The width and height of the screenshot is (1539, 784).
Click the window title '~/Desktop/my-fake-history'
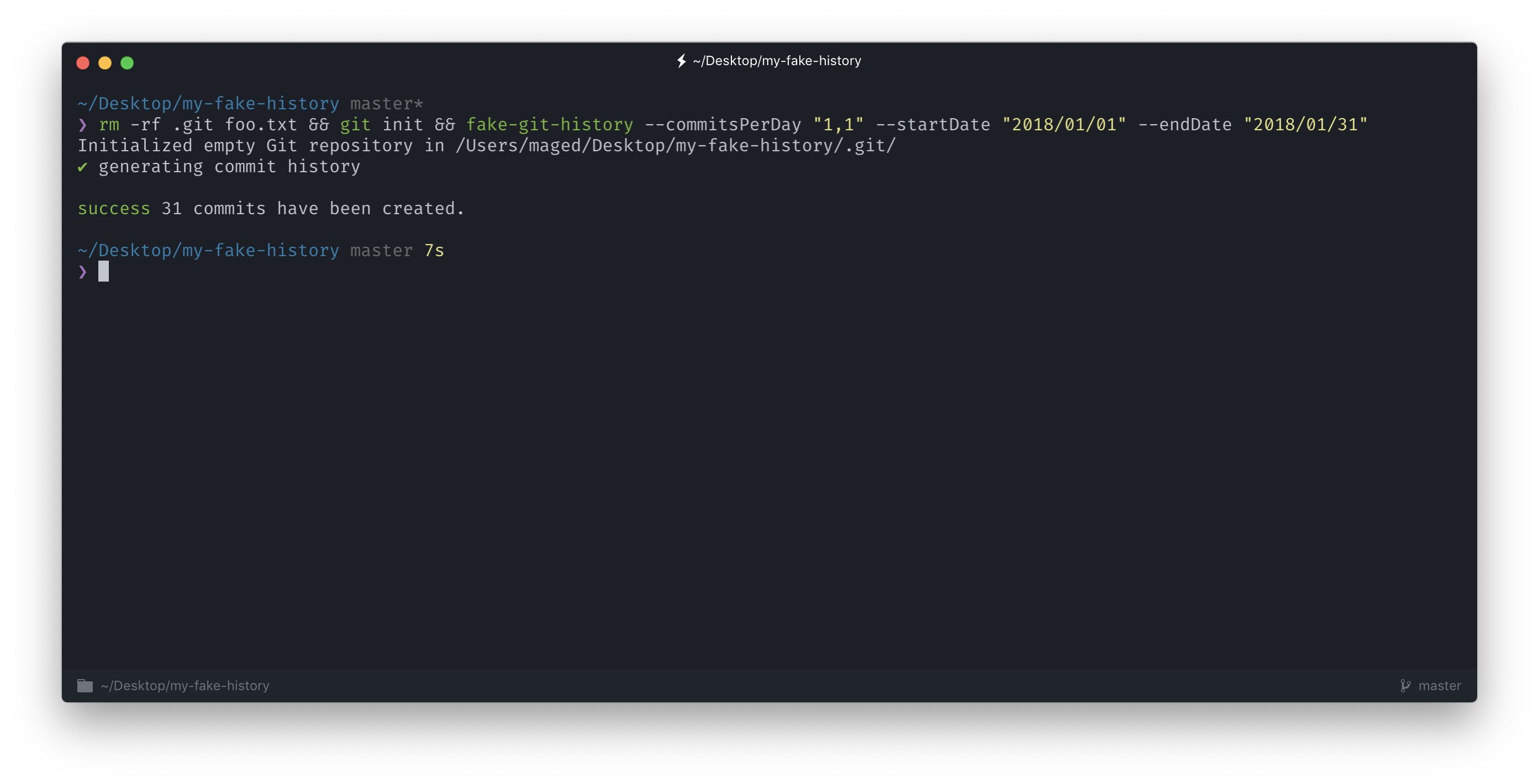tap(777, 60)
